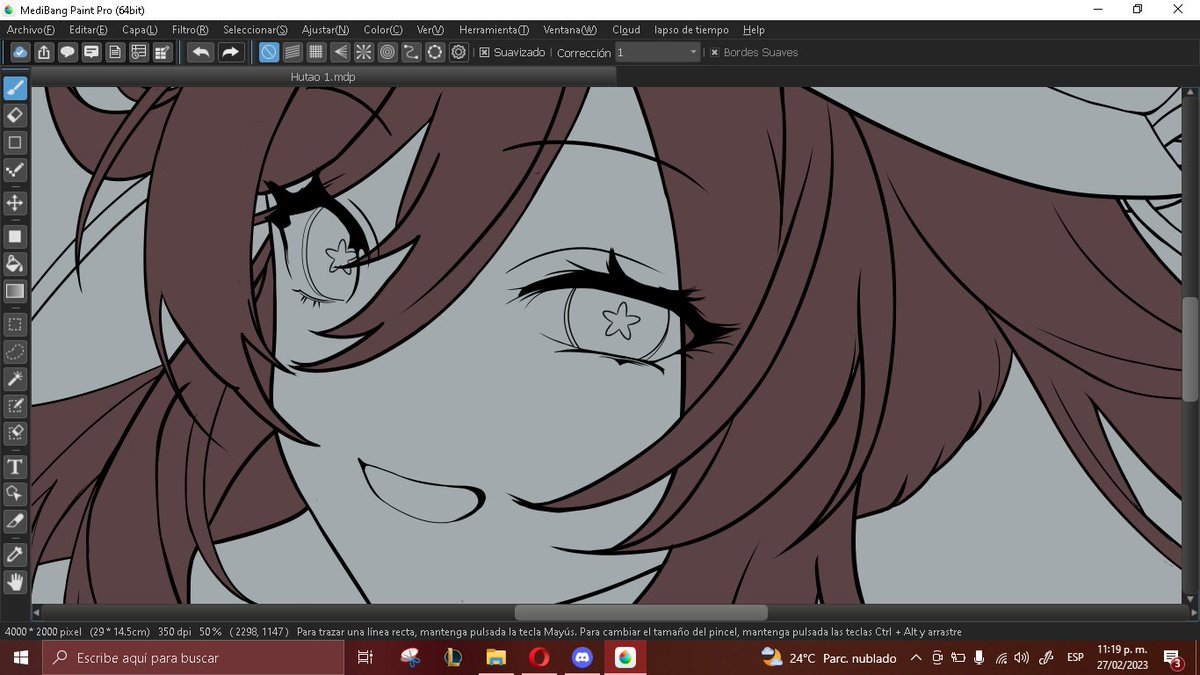1200x675 pixels.
Task: Open the Seleccionar menu
Action: [x=255, y=30]
